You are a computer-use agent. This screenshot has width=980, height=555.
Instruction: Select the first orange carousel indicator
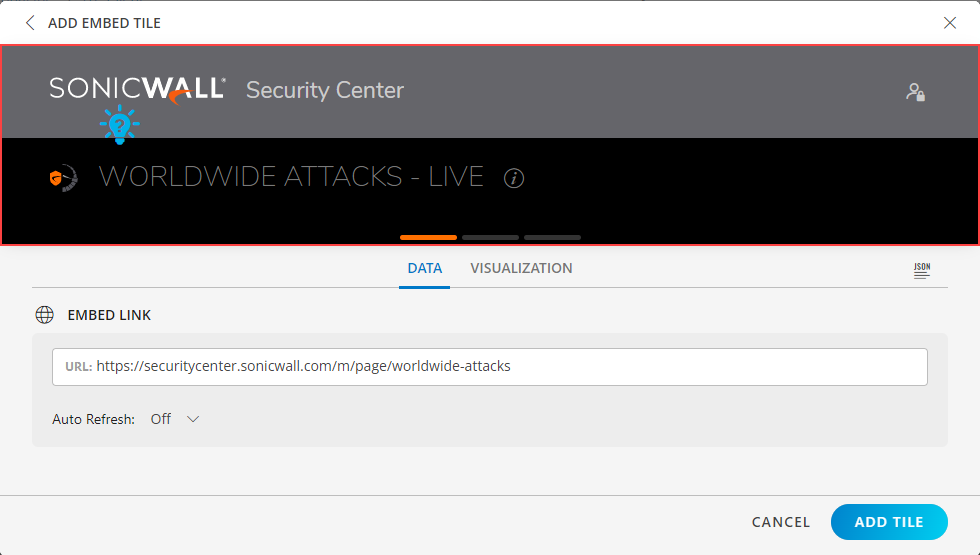[x=428, y=238]
